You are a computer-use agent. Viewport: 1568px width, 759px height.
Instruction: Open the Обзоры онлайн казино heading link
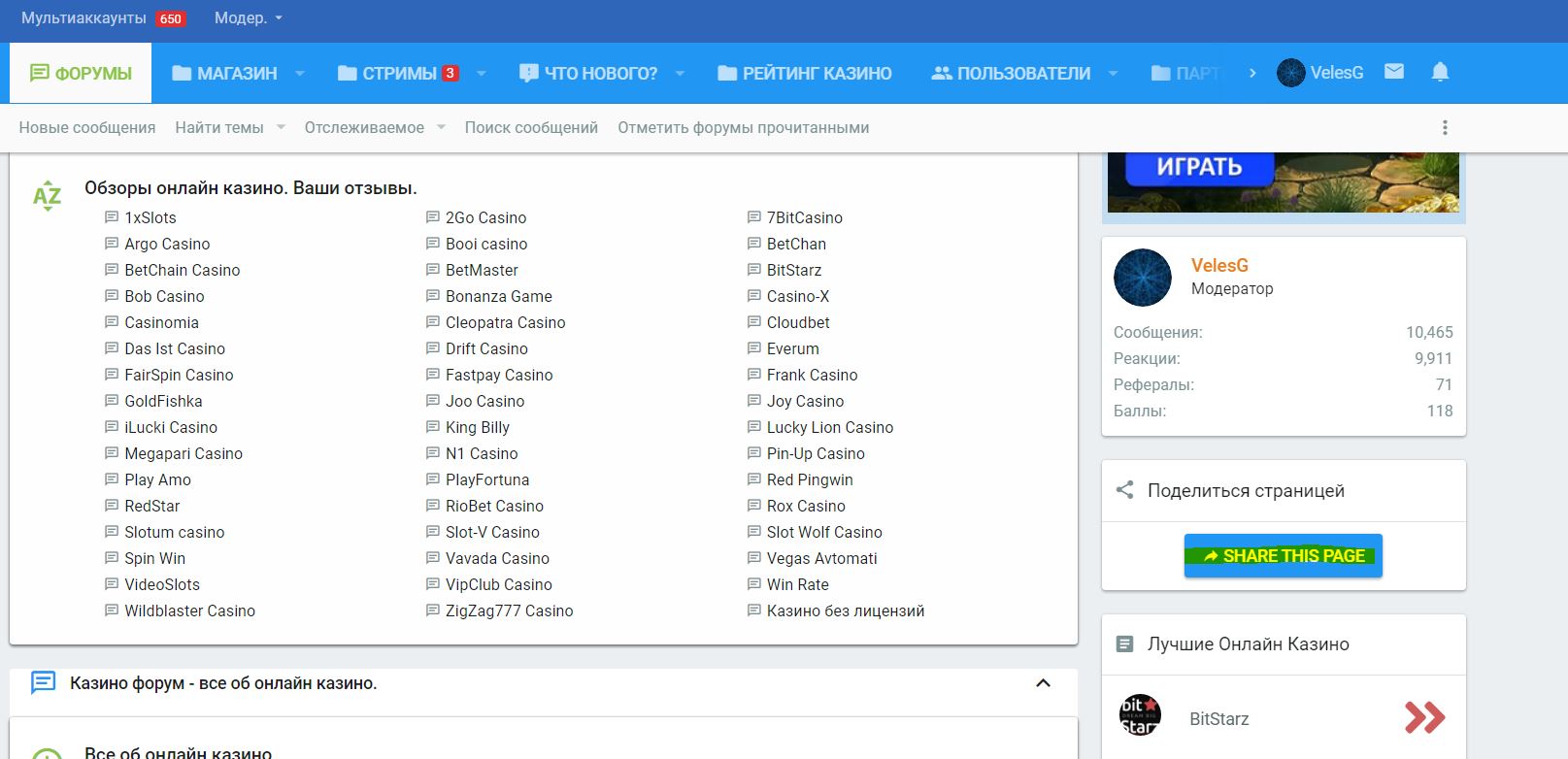[x=250, y=188]
